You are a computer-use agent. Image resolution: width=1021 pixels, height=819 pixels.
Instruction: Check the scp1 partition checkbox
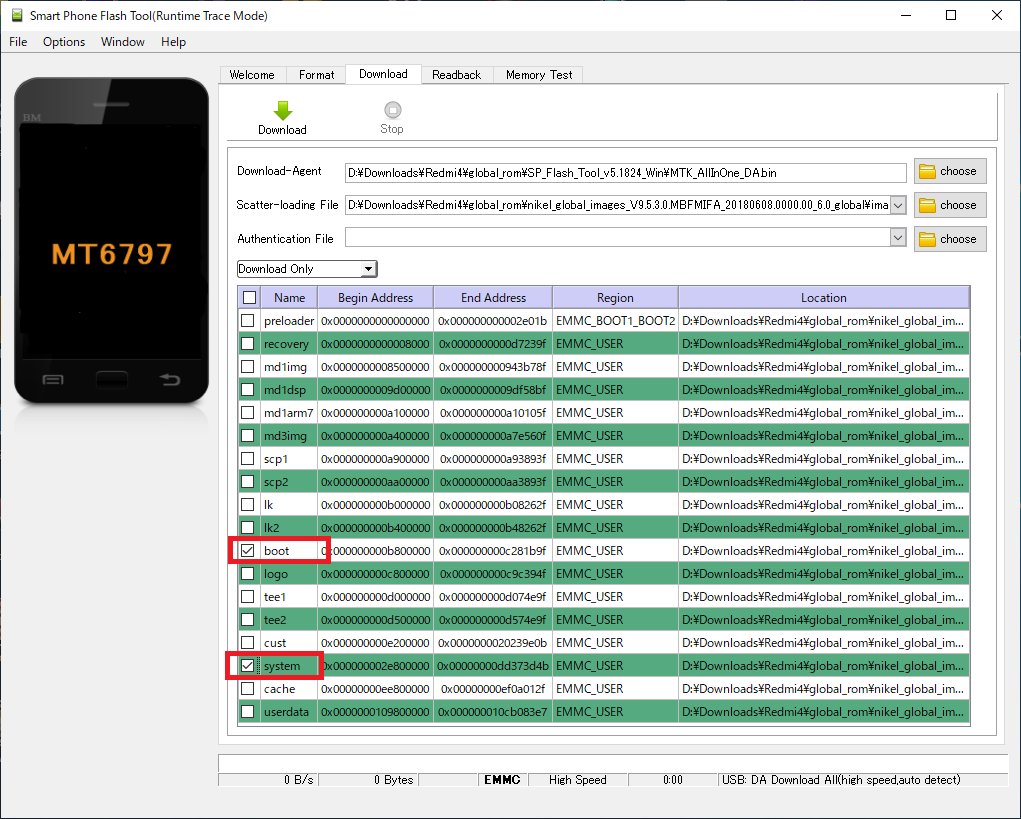[x=247, y=458]
